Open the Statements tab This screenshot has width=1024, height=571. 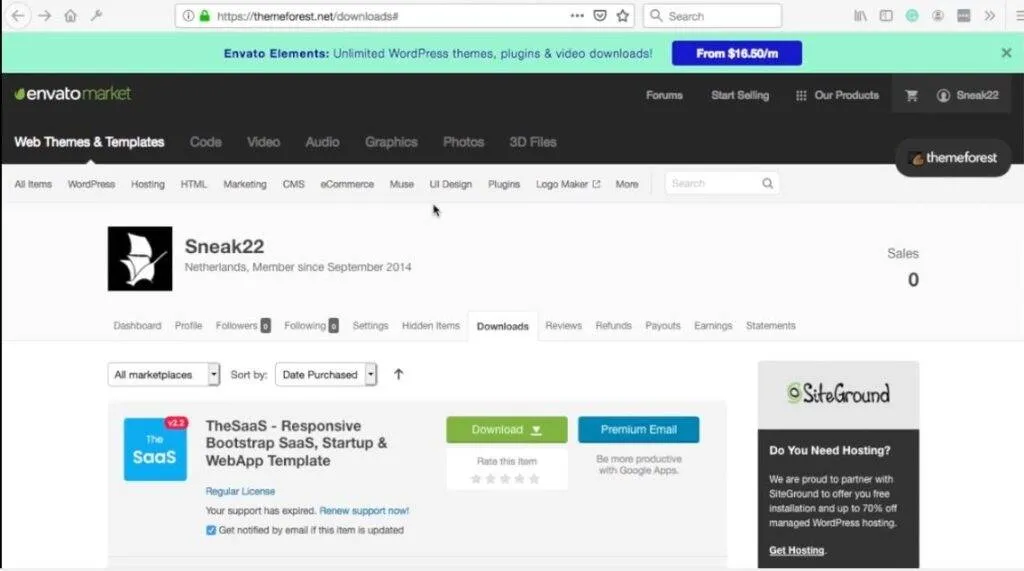click(771, 325)
